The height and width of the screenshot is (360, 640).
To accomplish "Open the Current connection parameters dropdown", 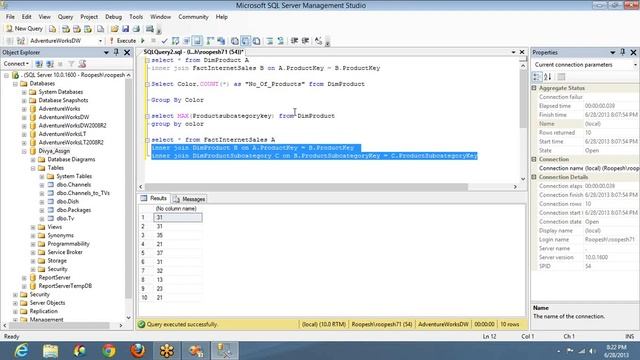I will [x=635, y=65].
